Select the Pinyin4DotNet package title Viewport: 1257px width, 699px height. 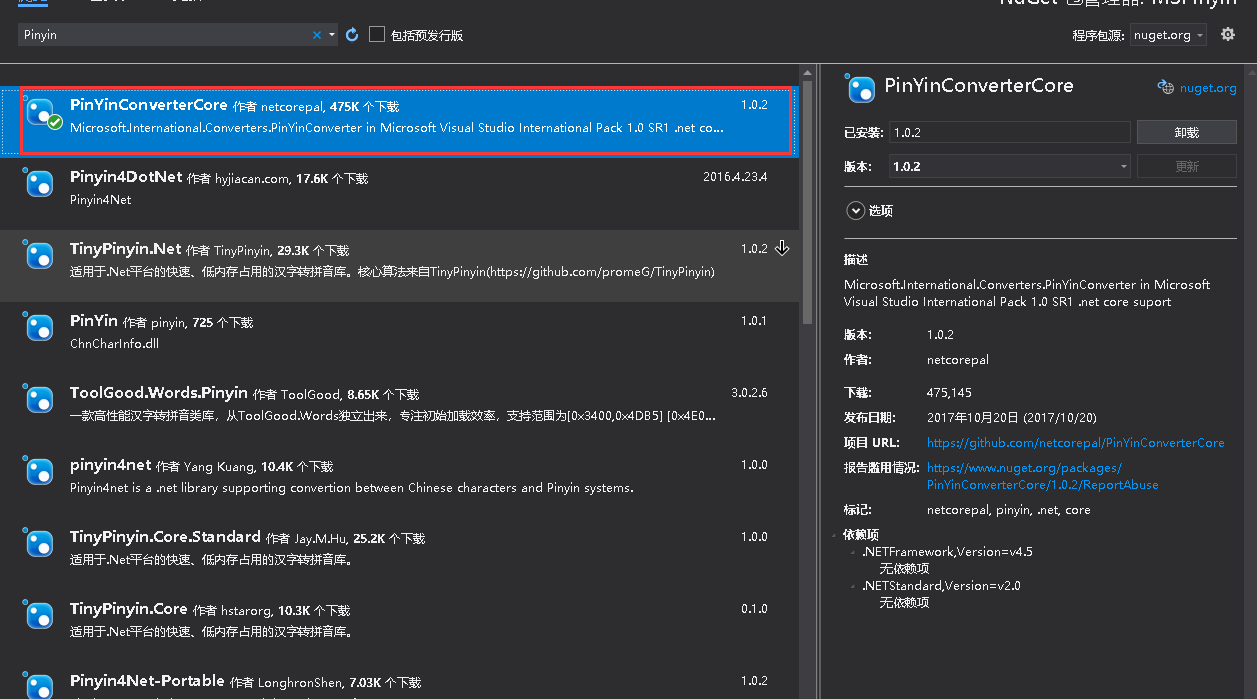pos(126,176)
